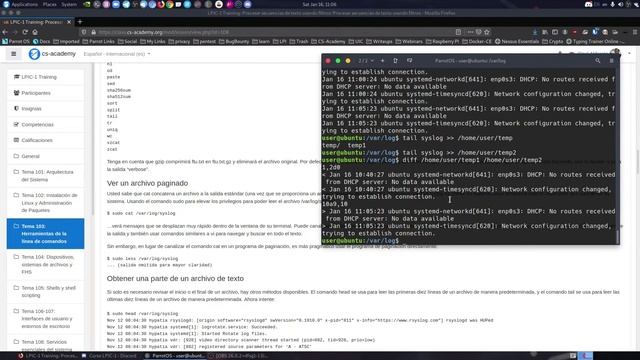Open the System menu in top panel
Image resolution: width=640 pixels, height=360 pixels.
(x=69, y=4)
